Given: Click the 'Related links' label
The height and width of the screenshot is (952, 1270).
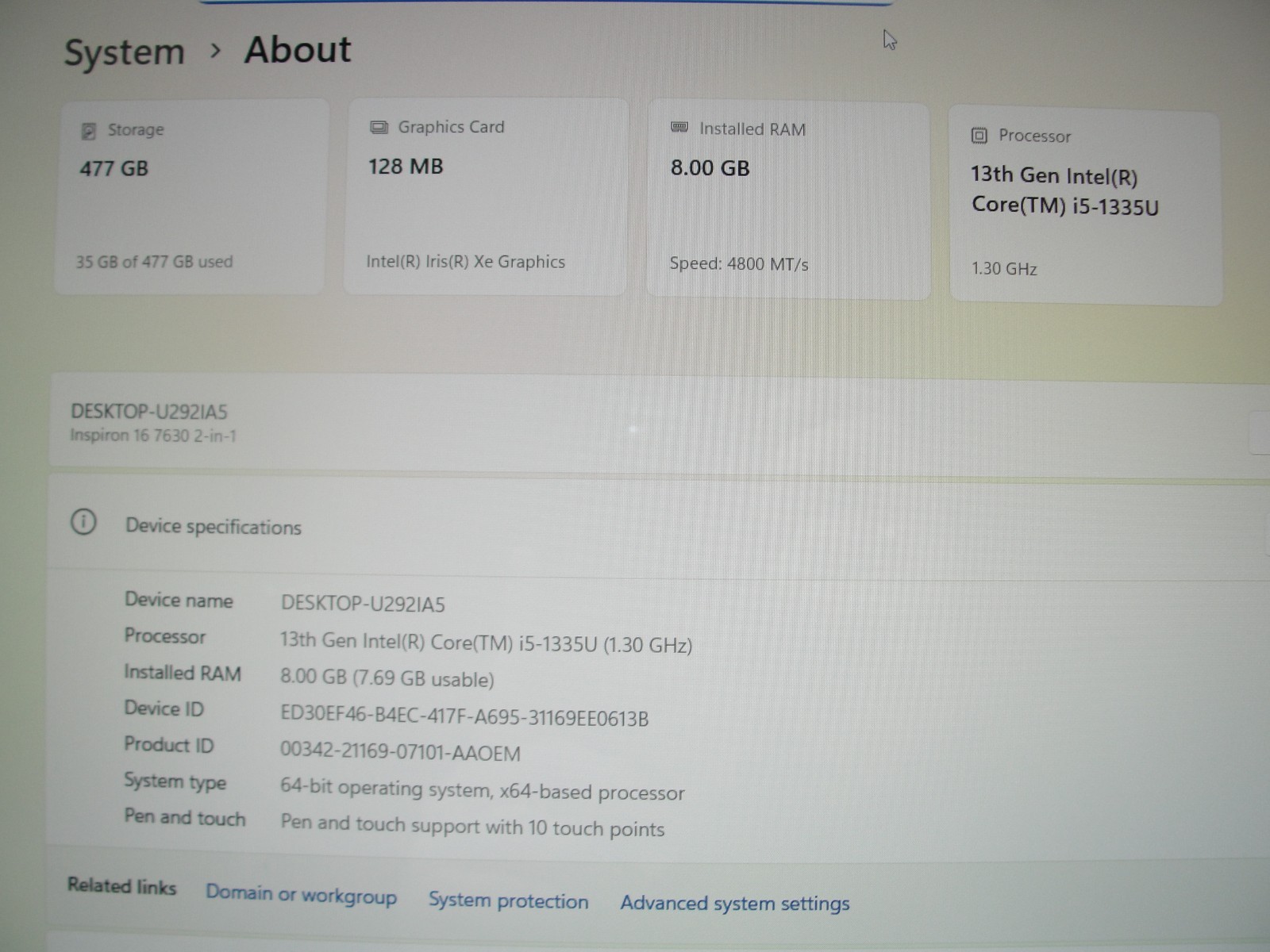Looking at the screenshot, I should (121, 886).
